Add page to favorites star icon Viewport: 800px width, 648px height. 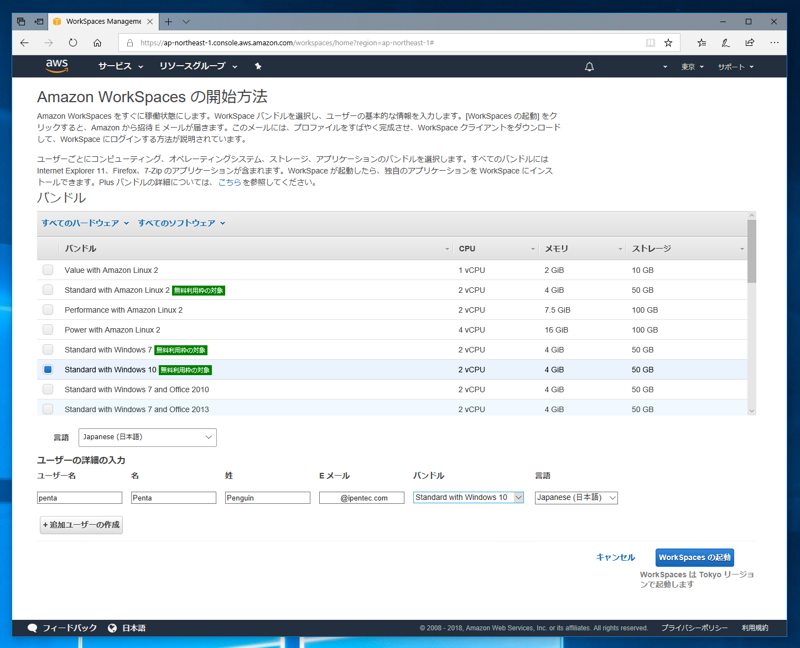point(668,43)
